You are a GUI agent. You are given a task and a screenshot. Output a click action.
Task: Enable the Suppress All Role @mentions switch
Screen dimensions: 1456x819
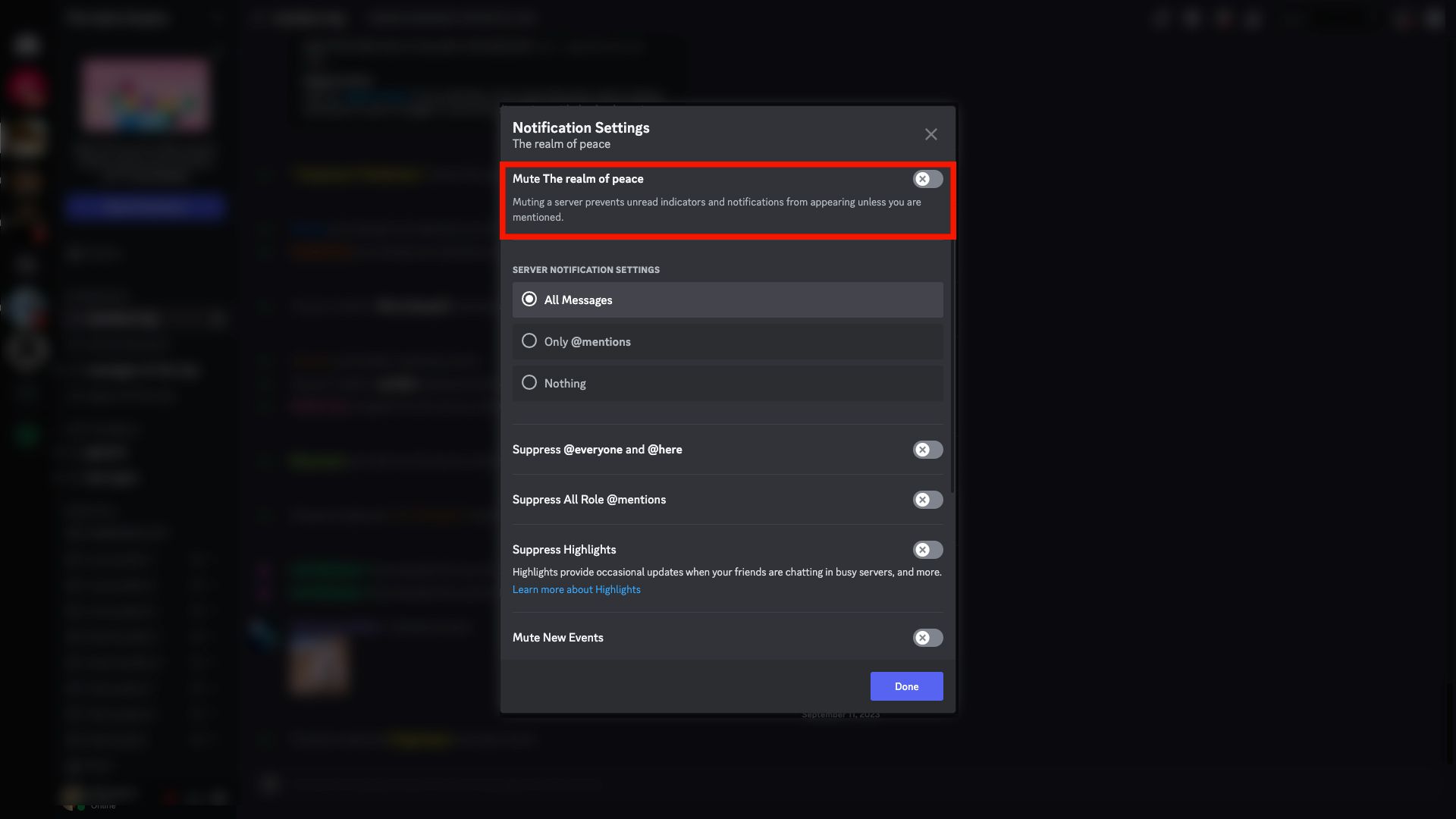click(927, 500)
